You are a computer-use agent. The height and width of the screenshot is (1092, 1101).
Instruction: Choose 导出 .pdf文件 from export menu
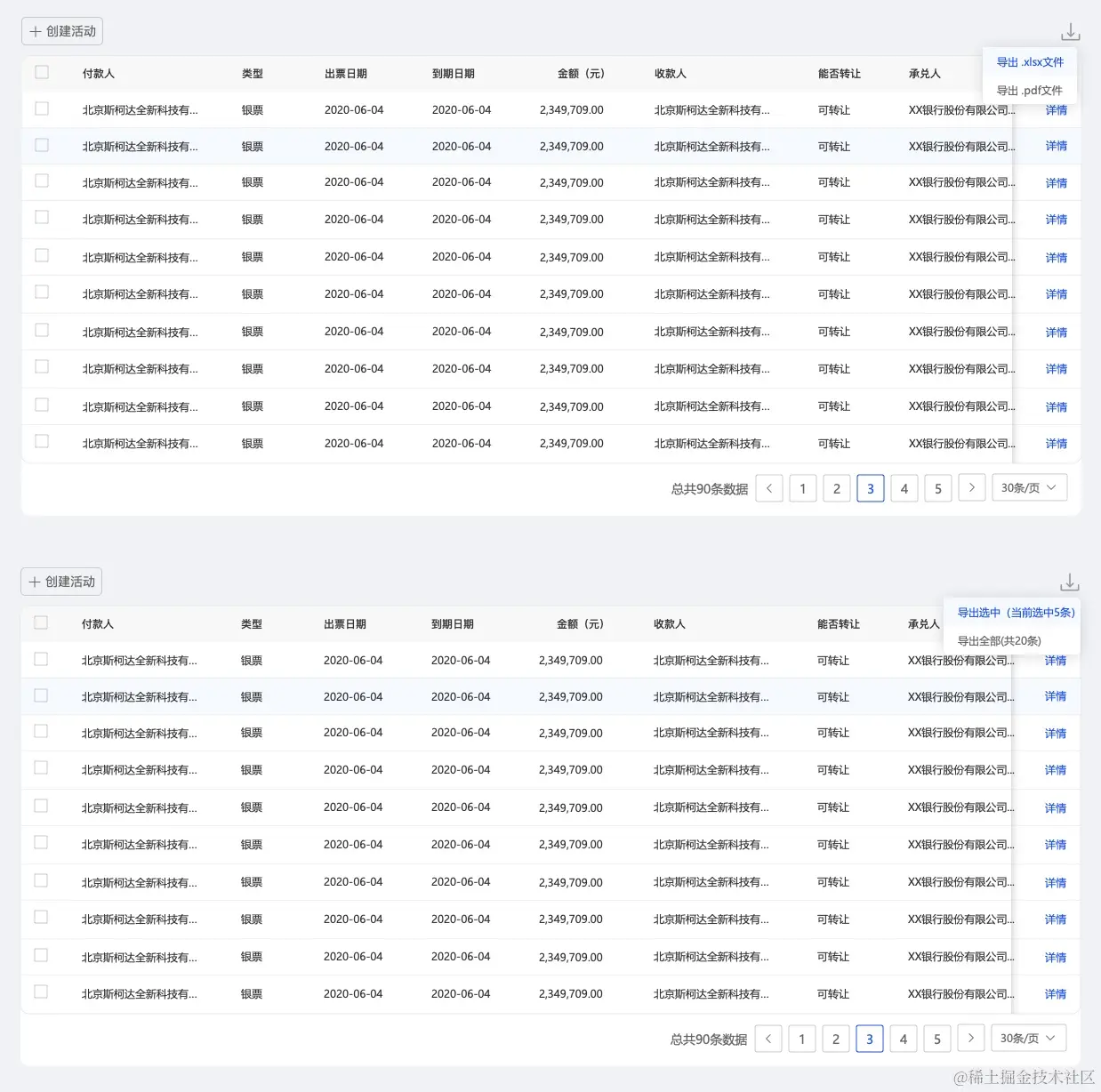tap(1030, 90)
